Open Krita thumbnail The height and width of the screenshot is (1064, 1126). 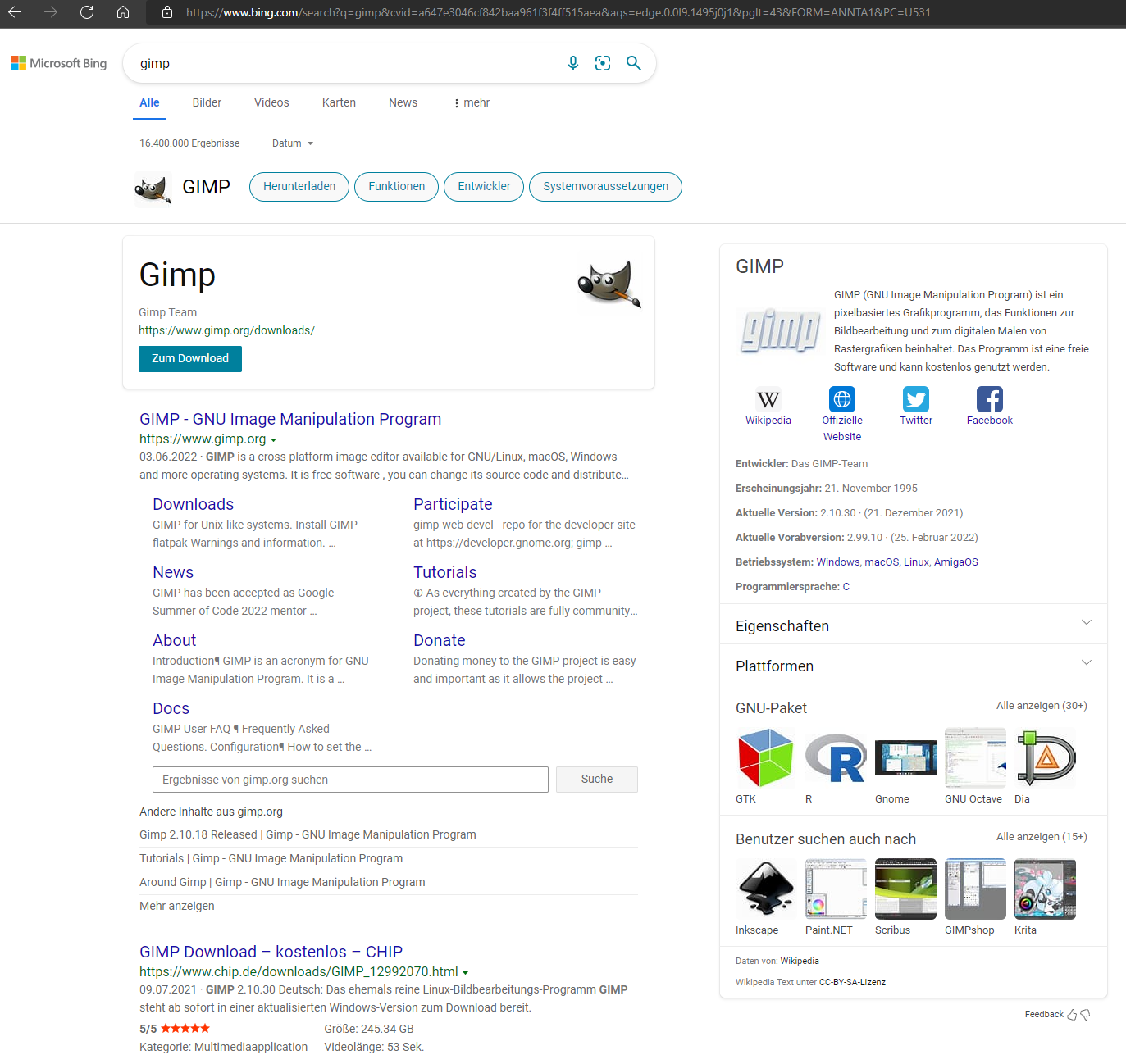pos(1045,889)
